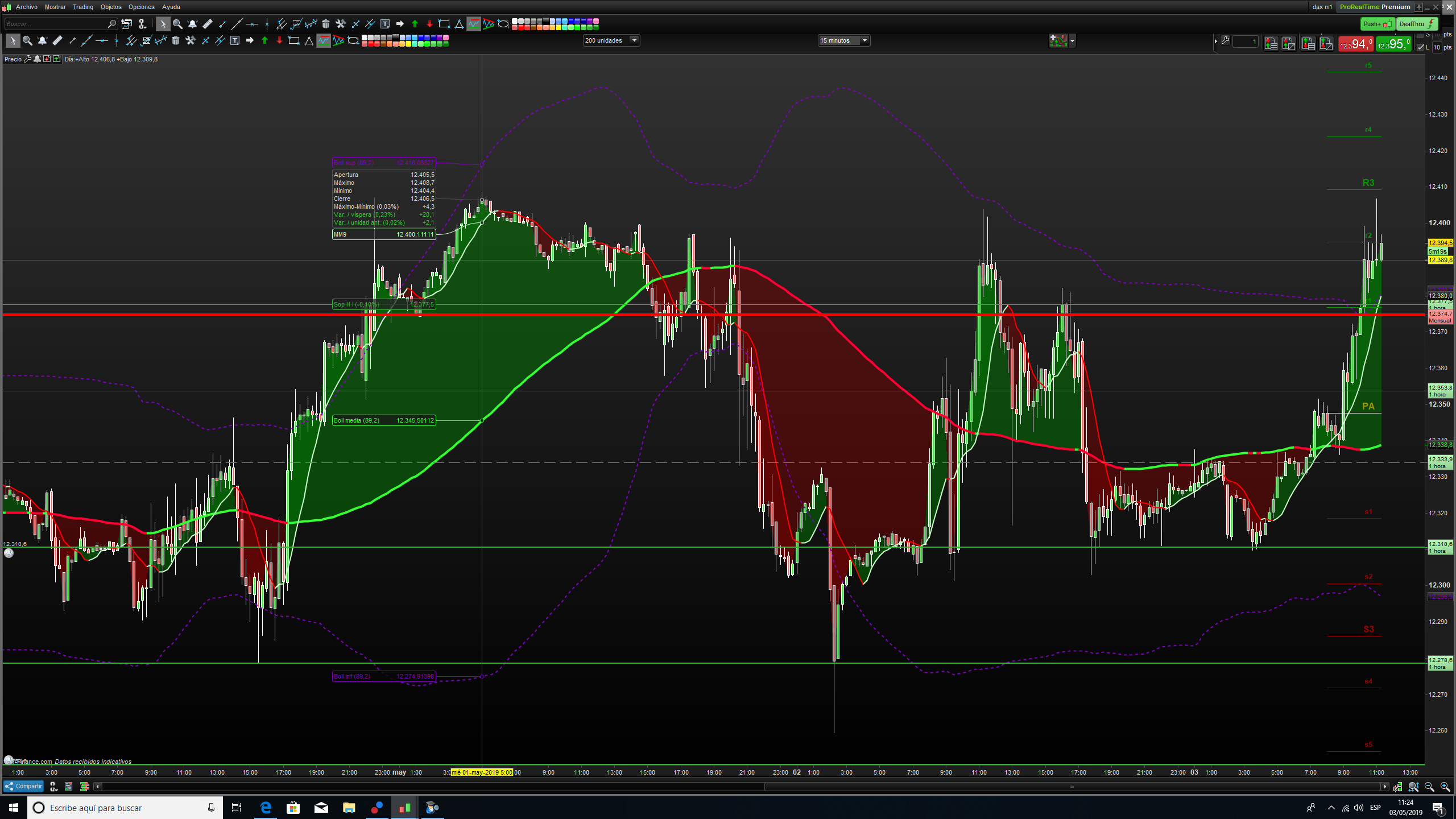Select the magnifier zoom tool in the top toolbar
This screenshot has height=819, width=1456.
[x=177, y=24]
